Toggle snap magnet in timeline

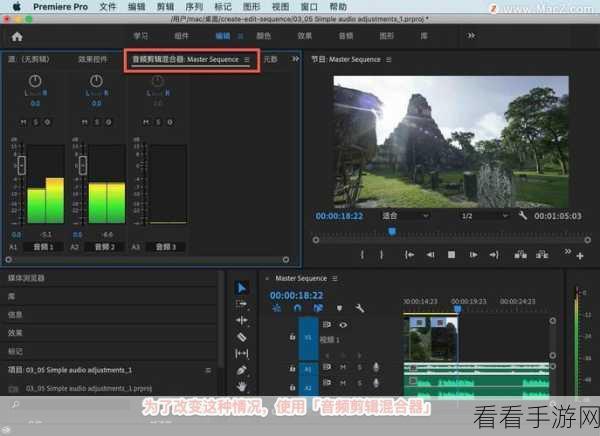click(298, 308)
